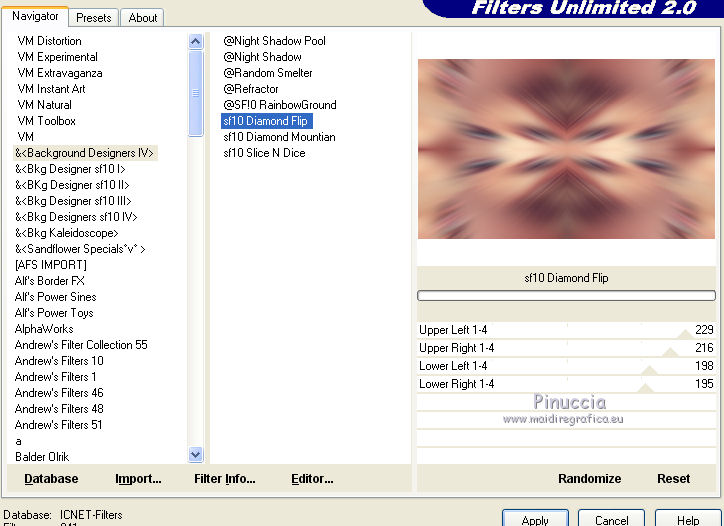
Task: Select Andrew's Filters 1
Action: (55, 377)
